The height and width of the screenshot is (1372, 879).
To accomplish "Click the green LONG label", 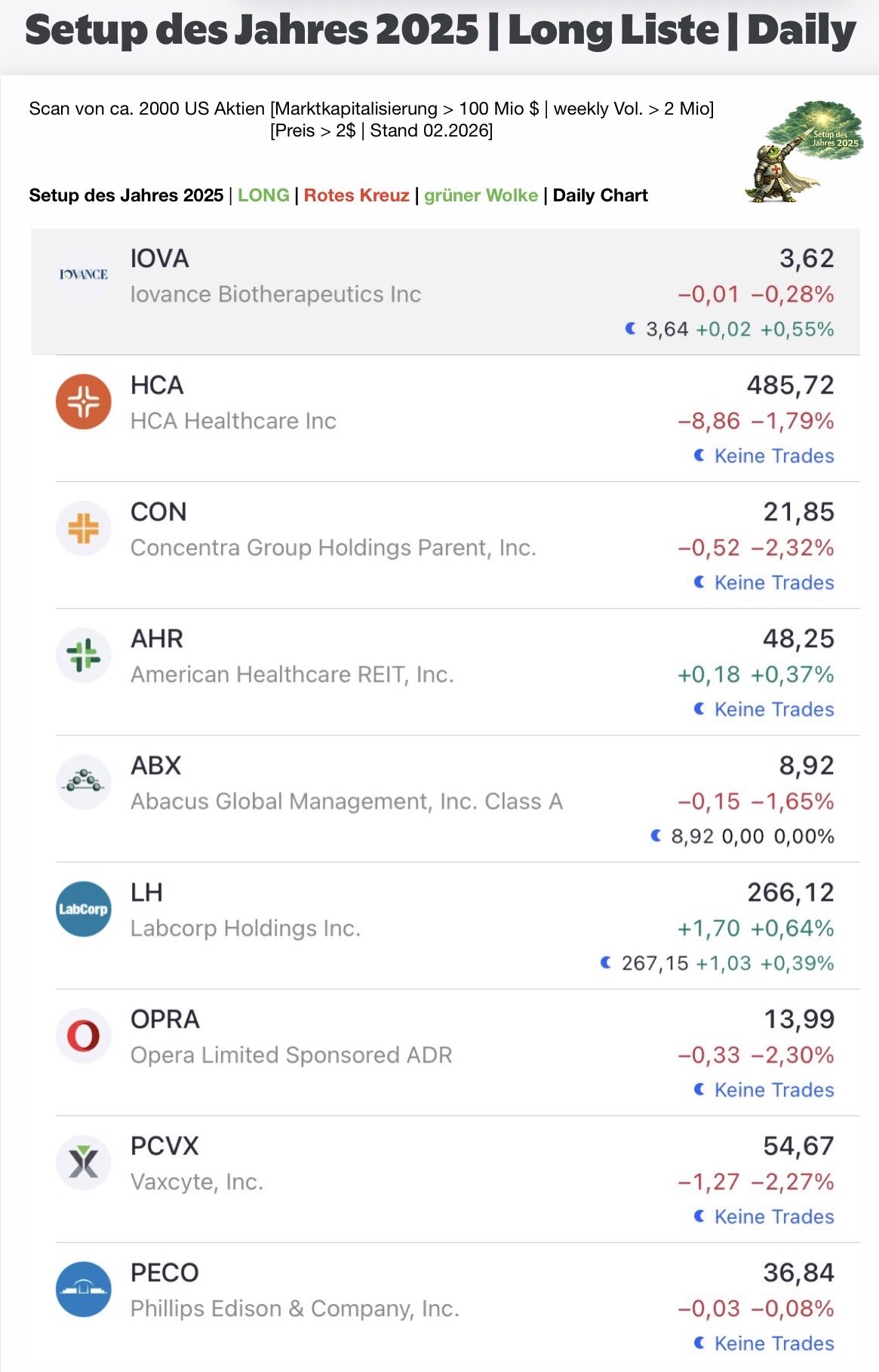I will tap(263, 195).
